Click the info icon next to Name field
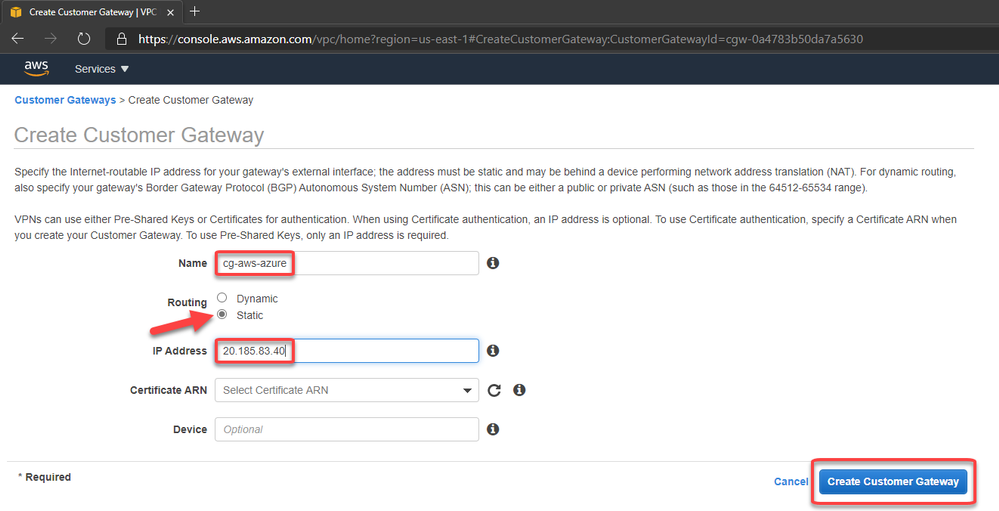 pos(493,263)
